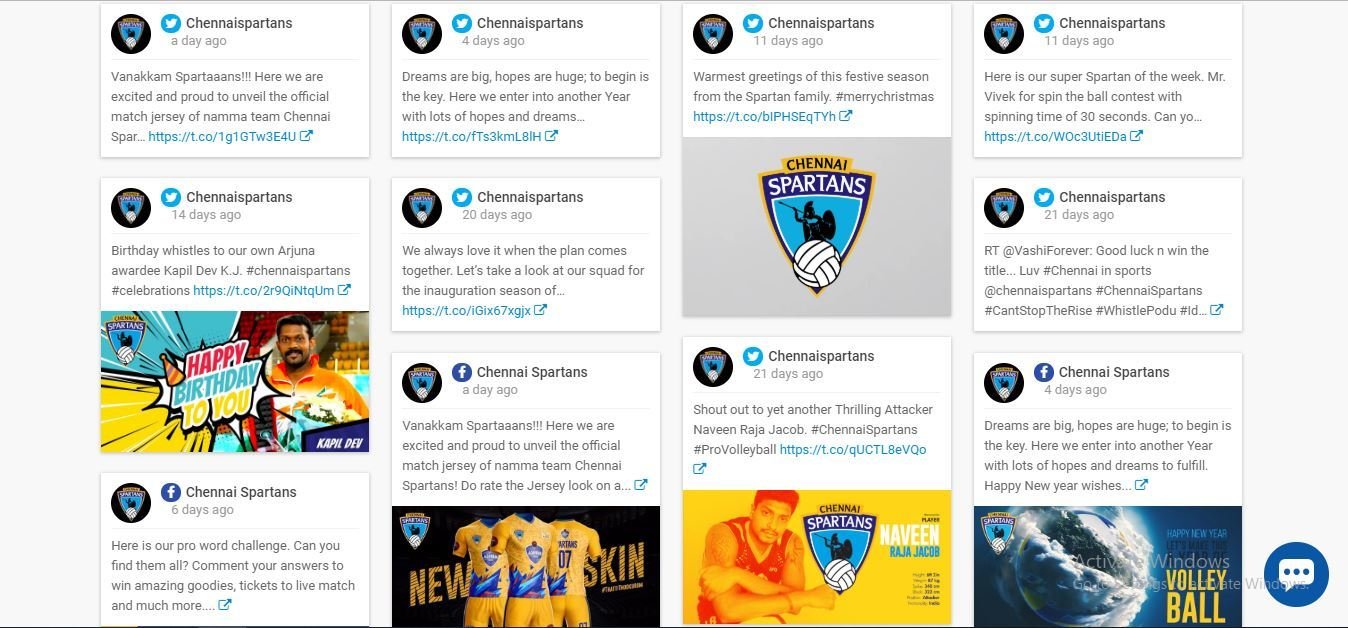This screenshot has width=1348, height=628.
Task: Click Twitter icon on merry Christmas tweet
Action: click(x=753, y=23)
